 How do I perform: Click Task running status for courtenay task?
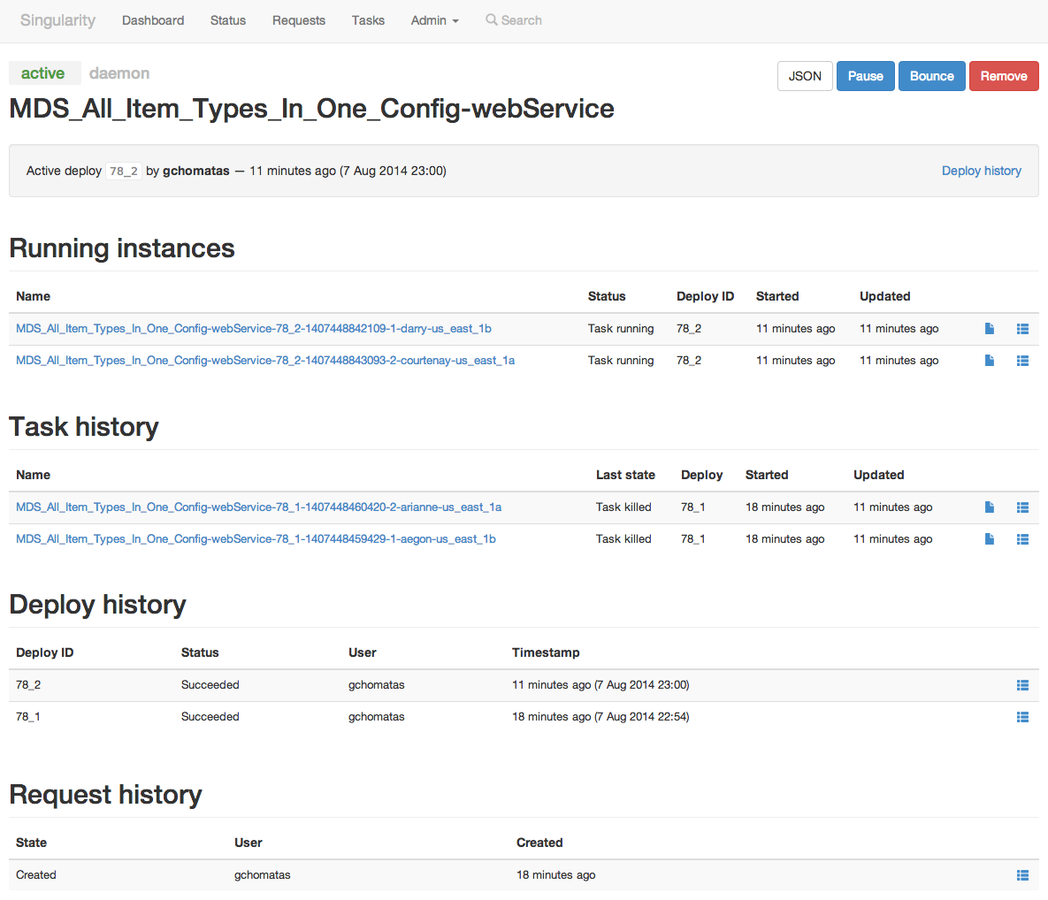pos(621,360)
